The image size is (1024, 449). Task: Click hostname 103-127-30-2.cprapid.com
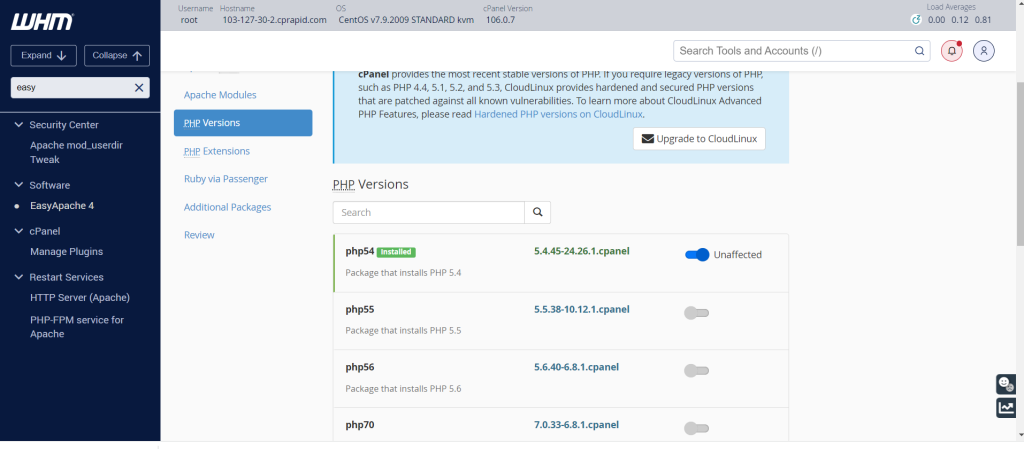274,20
